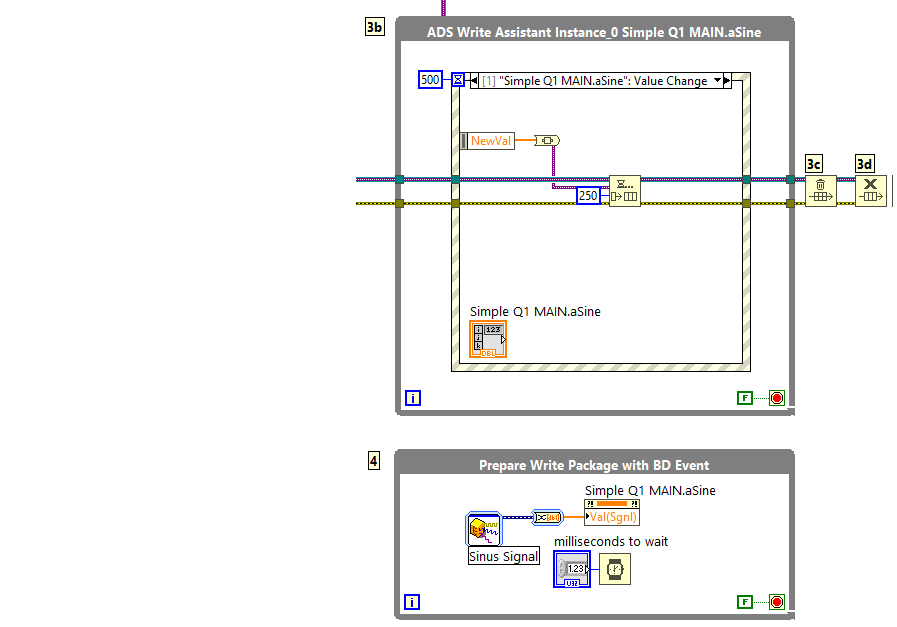
Task: Toggle the False constant in the lower loop
Action: pyautogui.click(x=744, y=602)
